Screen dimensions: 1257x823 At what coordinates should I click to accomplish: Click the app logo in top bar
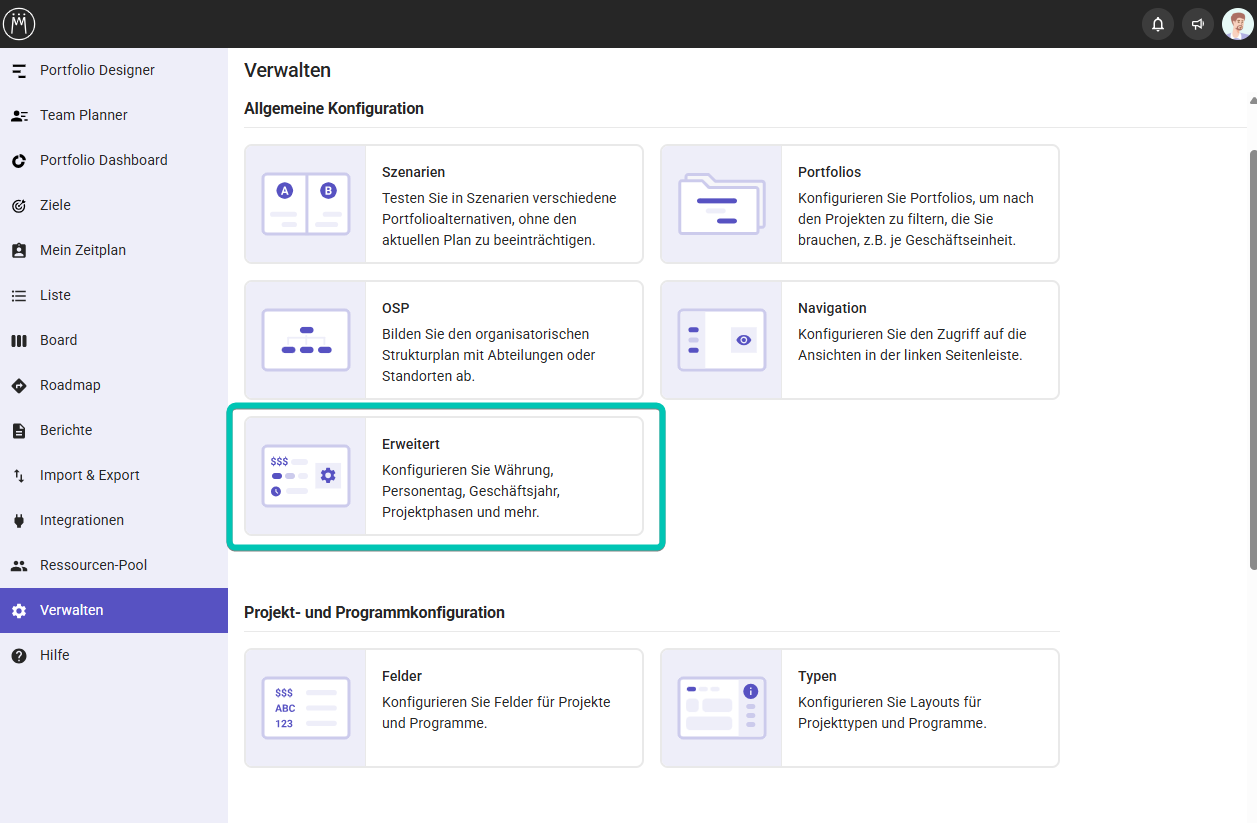[19, 24]
